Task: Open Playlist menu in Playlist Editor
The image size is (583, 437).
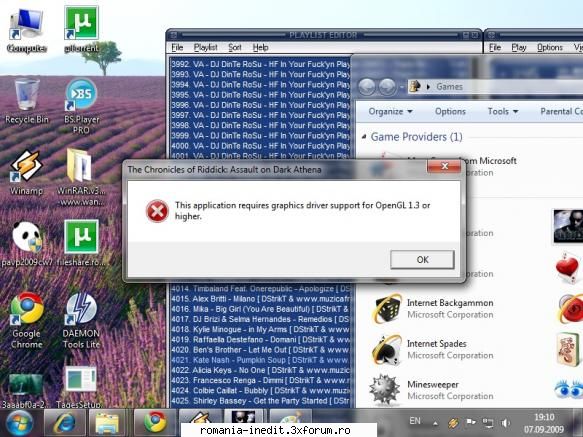Action: pyautogui.click(x=206, y=47)
